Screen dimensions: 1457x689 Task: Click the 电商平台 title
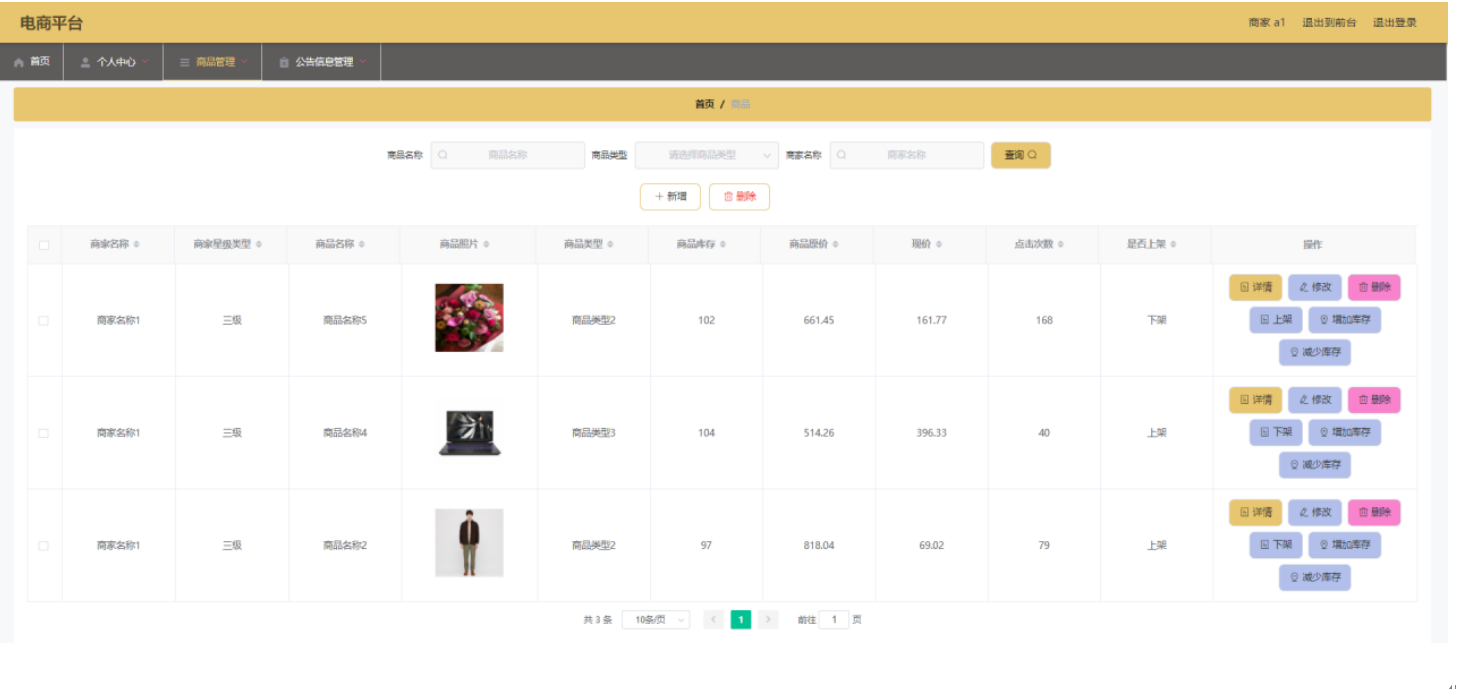51,23
